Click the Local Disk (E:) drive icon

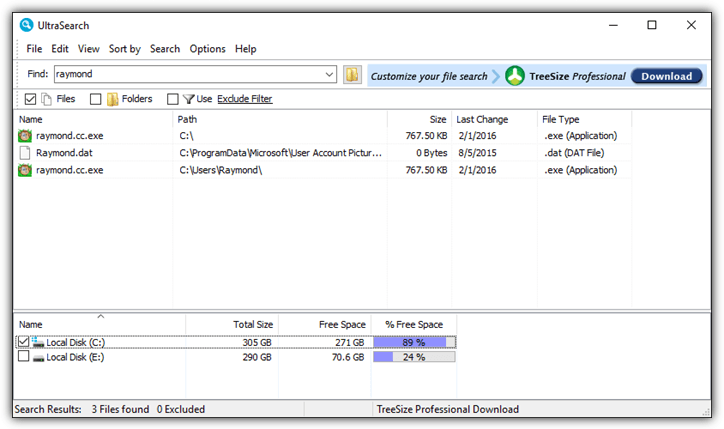(x=38, y=358)
